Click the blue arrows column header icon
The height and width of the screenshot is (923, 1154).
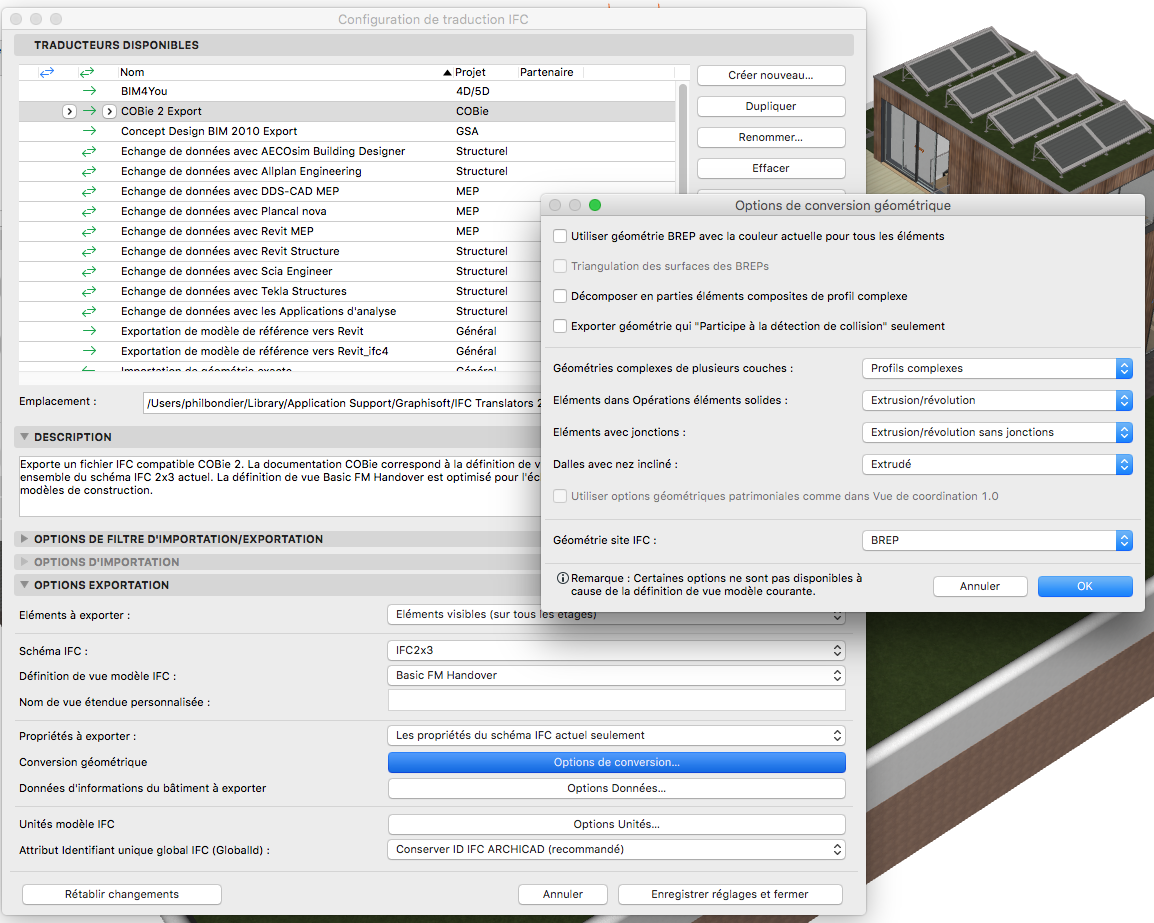46,72
